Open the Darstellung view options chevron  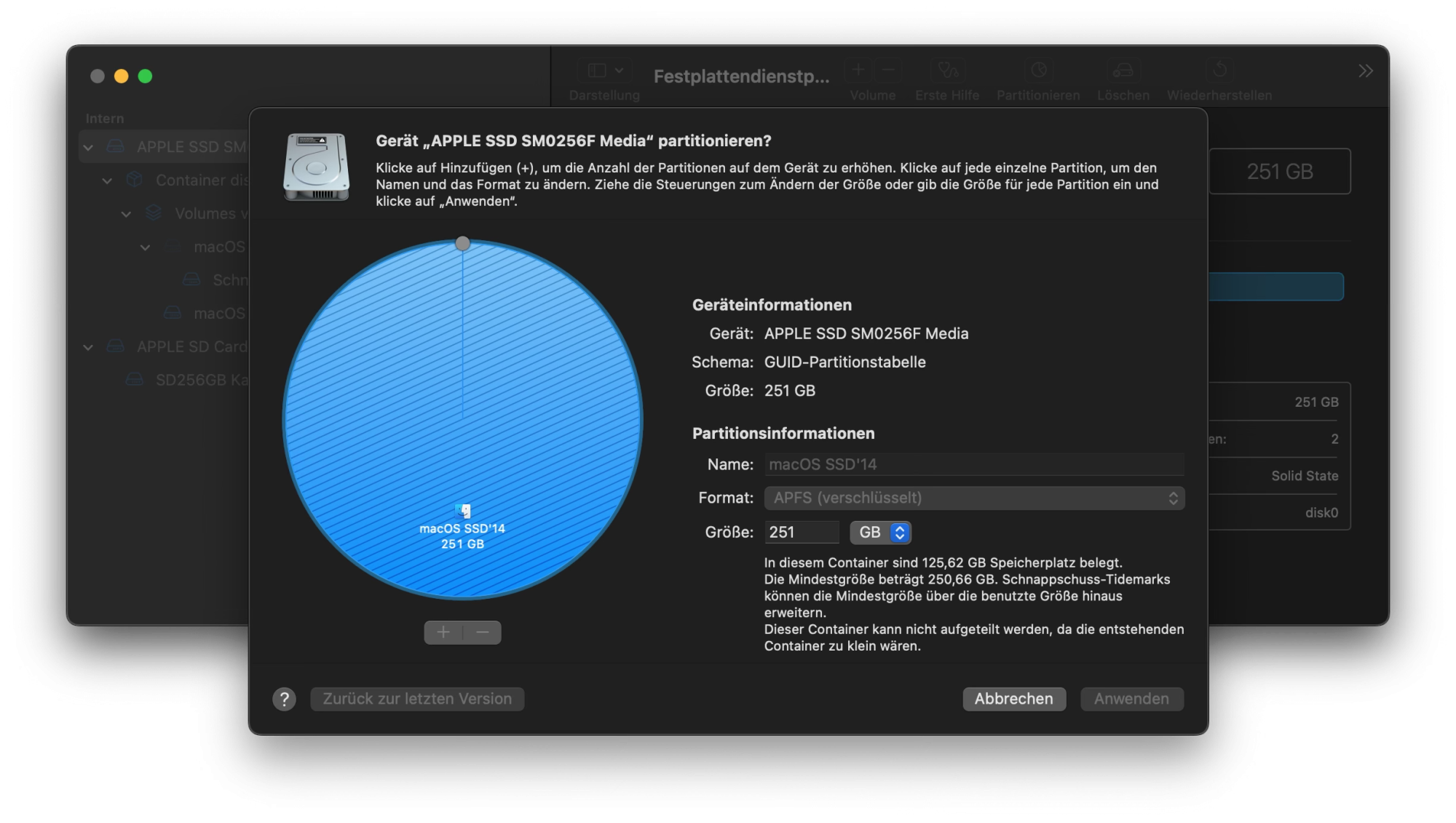click(619, 71)
